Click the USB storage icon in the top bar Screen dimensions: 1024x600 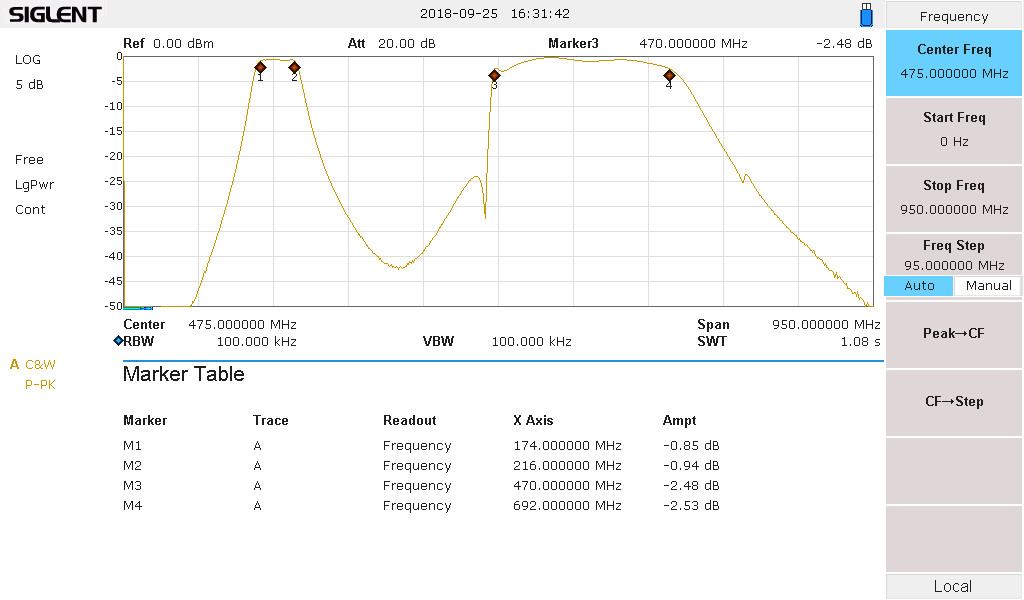pyautogui.click(x=866, y=14)
